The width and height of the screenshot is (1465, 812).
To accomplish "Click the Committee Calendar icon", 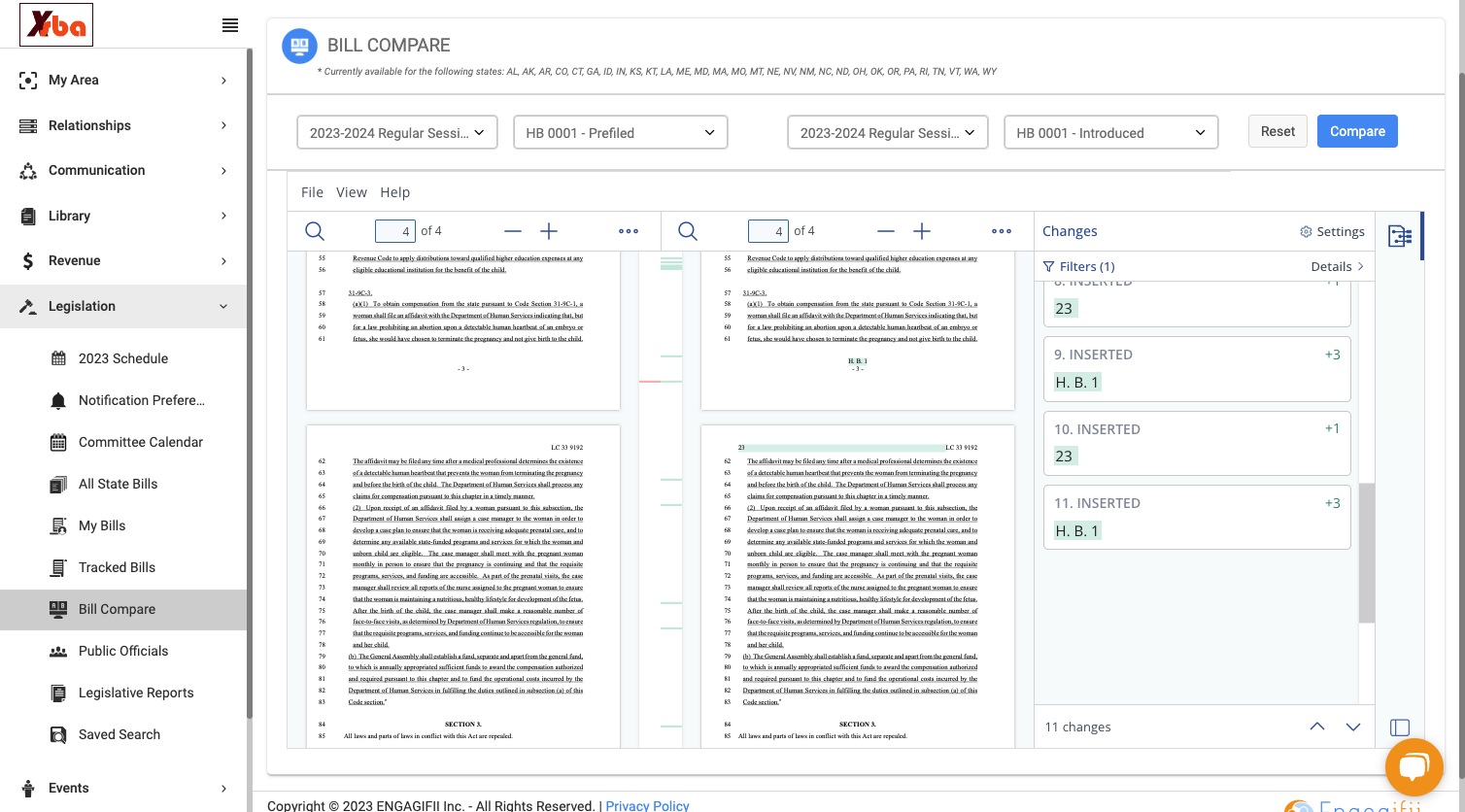I will (x=58, y=442).
